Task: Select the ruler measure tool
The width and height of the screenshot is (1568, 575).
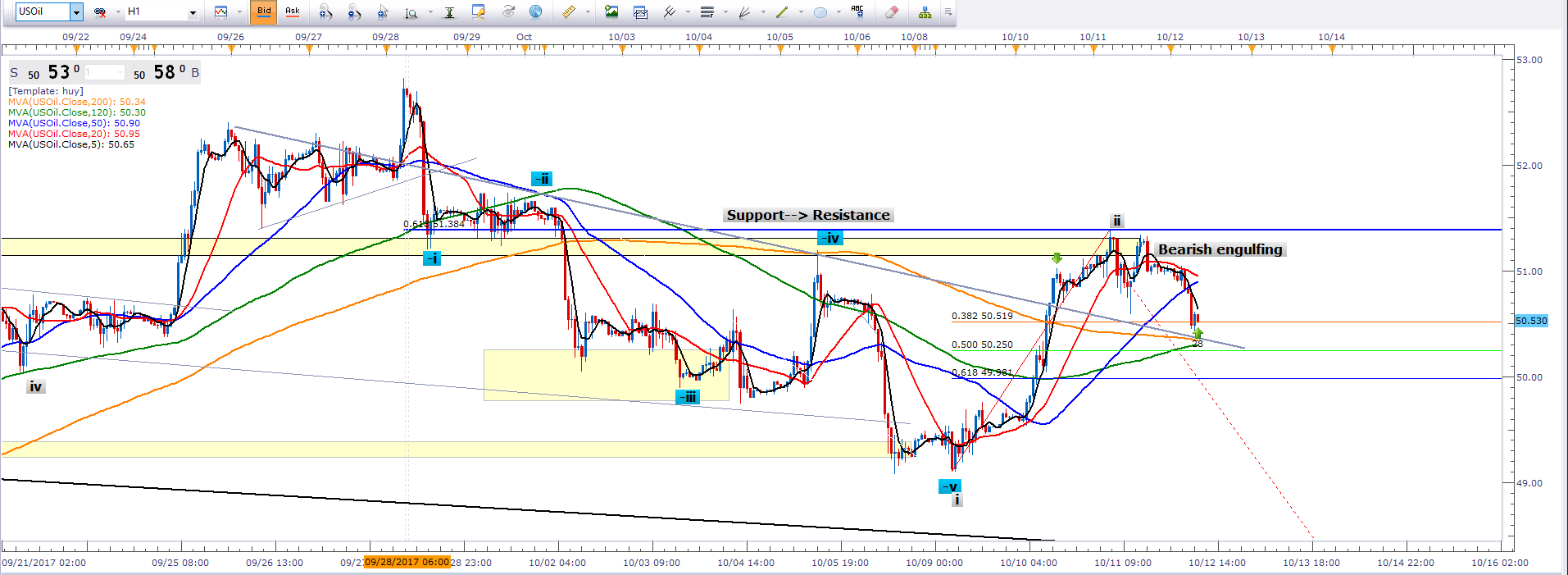Action: pos(568,11)
